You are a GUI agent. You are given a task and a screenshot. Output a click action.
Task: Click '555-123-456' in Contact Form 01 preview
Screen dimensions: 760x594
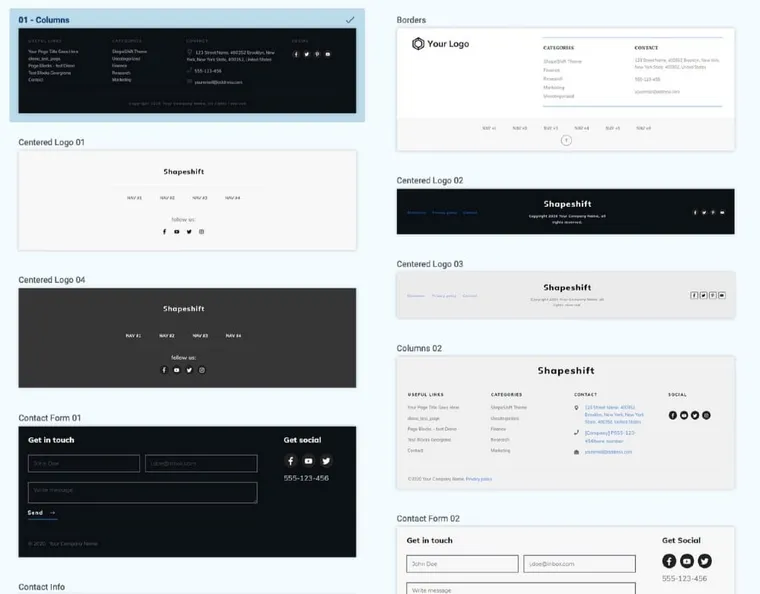coord(306,478)
